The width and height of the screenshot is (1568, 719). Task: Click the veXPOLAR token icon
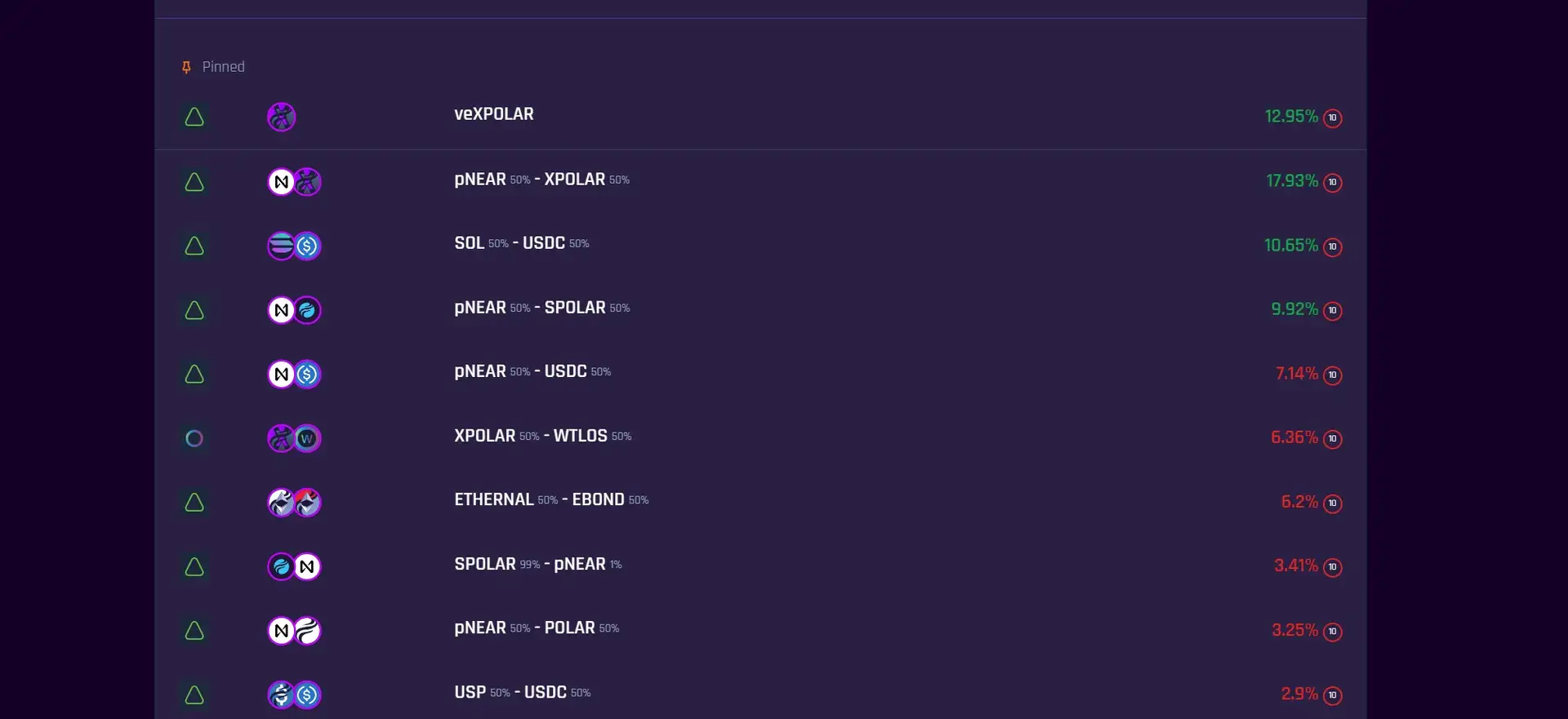(x=282, y=118)
